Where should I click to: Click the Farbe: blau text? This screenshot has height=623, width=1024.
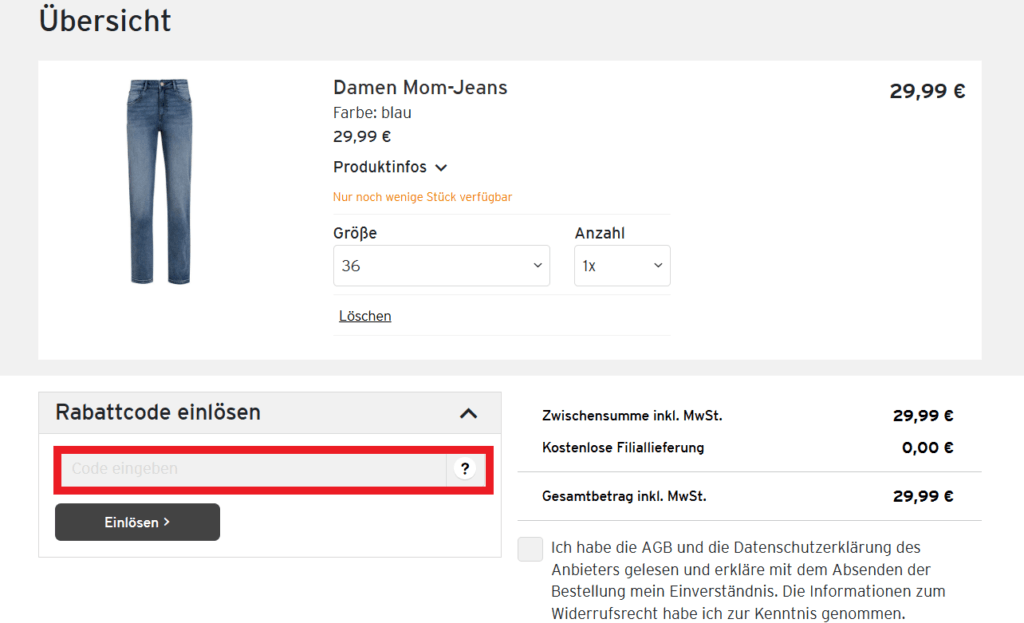[x=372, y=113]
